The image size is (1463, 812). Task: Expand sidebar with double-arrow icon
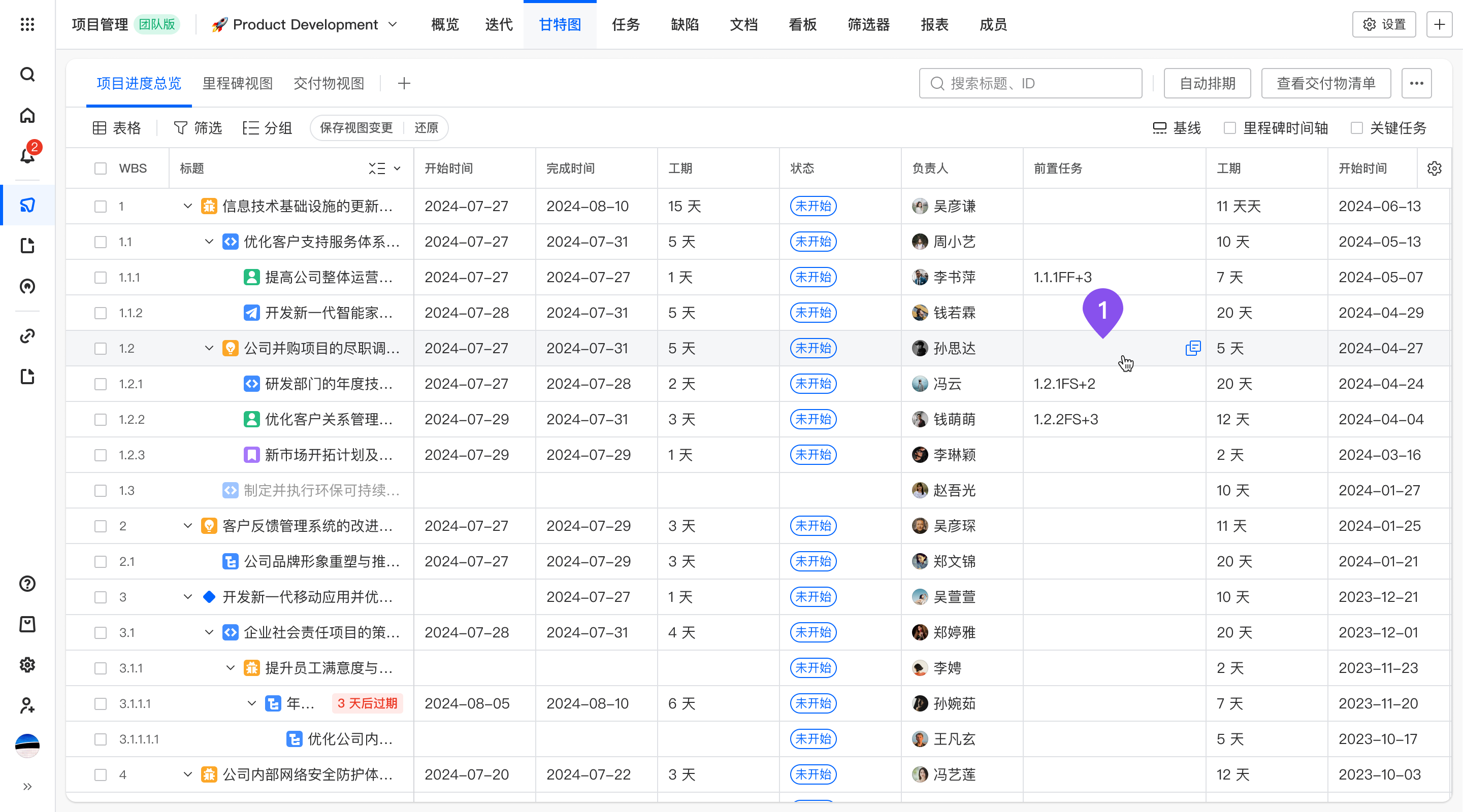[x=27, y=787]
